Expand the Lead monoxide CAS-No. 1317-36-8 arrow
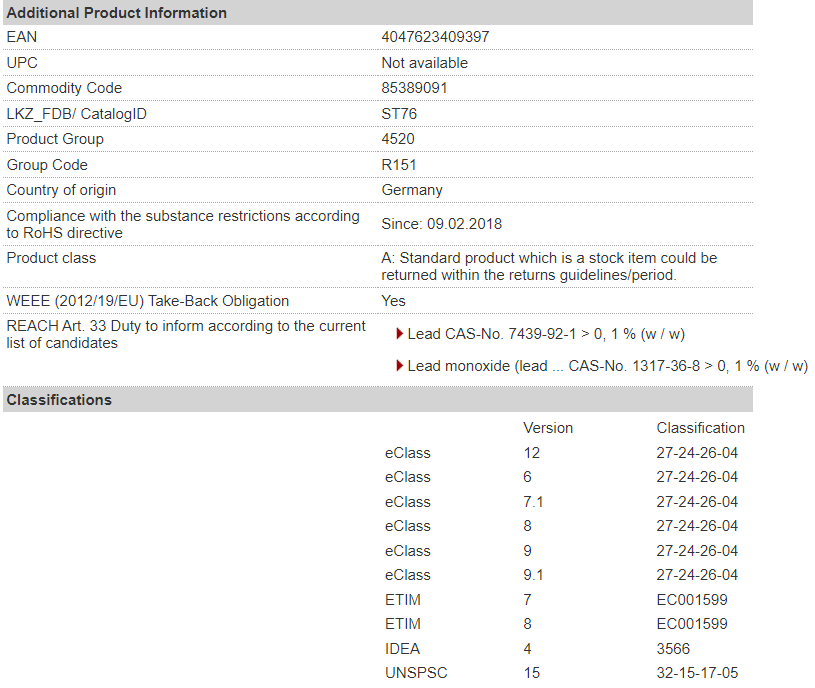 click(x=399, y=366)
